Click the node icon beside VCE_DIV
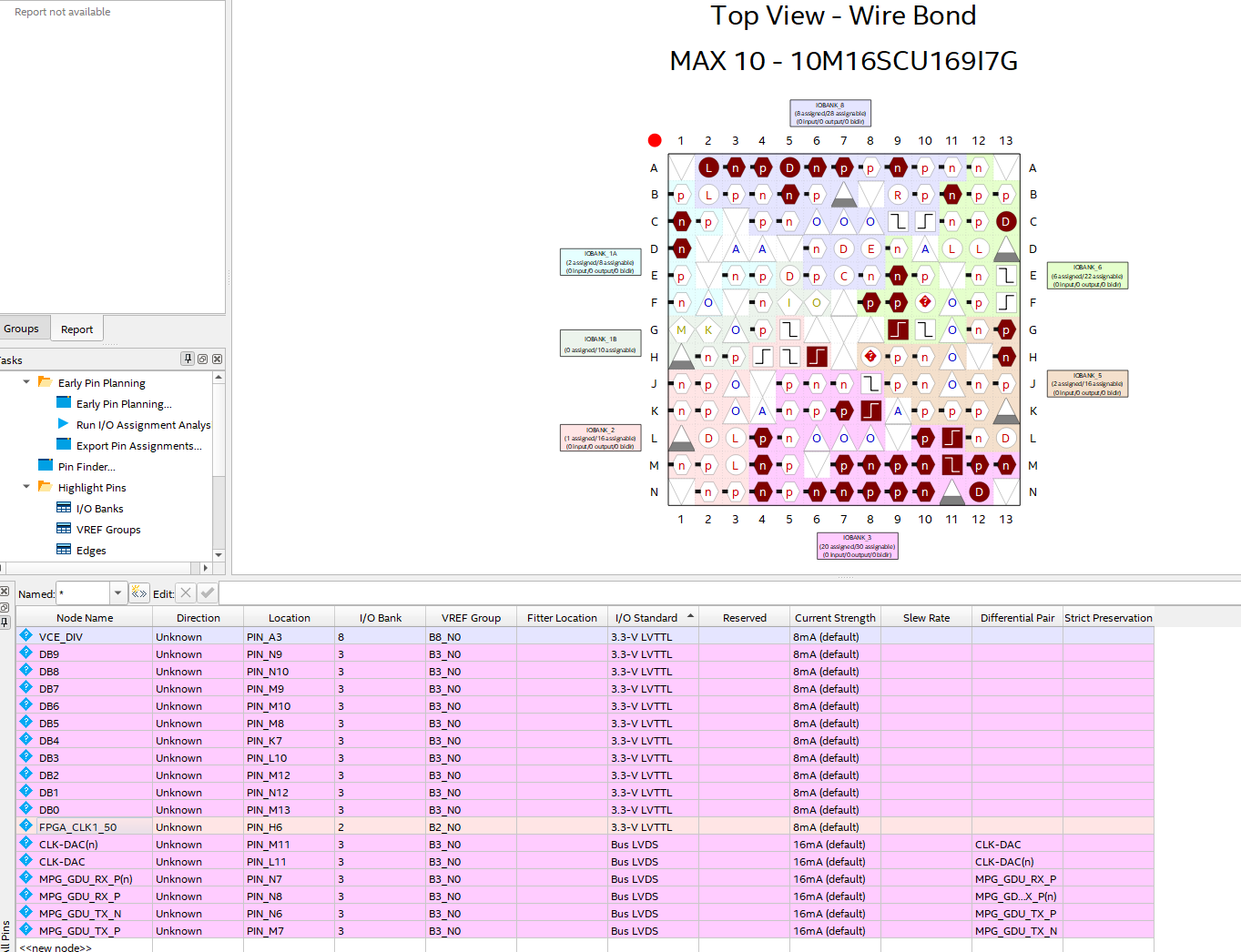The image size is (1241, 952). pyautogui.click(x=26, y=636)
